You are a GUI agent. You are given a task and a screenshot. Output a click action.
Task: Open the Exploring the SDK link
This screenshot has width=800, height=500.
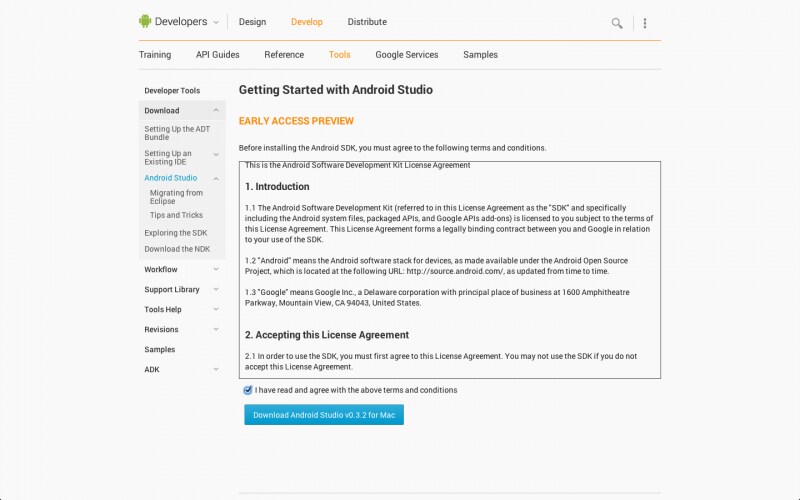click(175, 233)
